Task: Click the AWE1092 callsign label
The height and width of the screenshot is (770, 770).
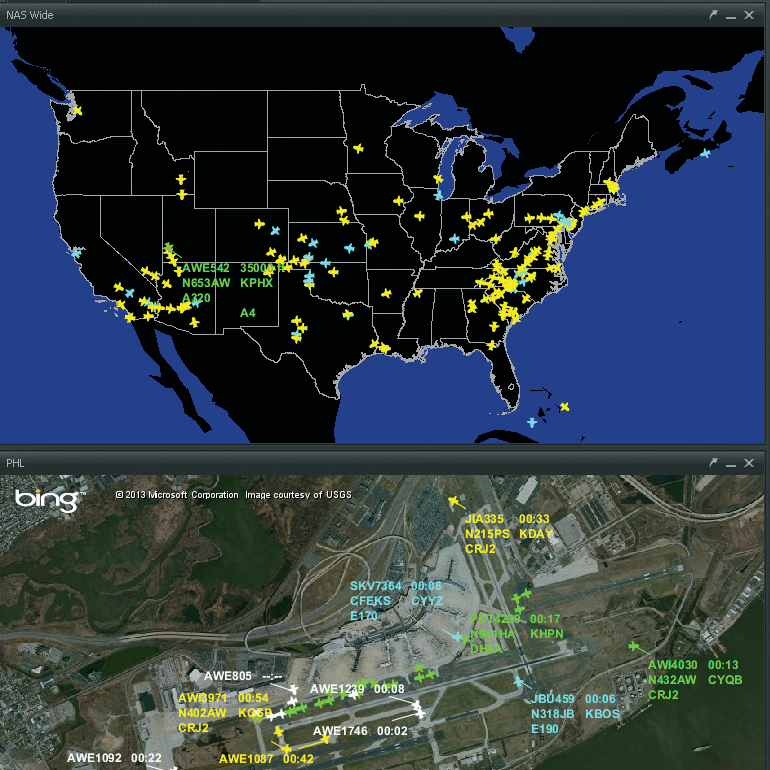Action: click(x=94, y=758)
